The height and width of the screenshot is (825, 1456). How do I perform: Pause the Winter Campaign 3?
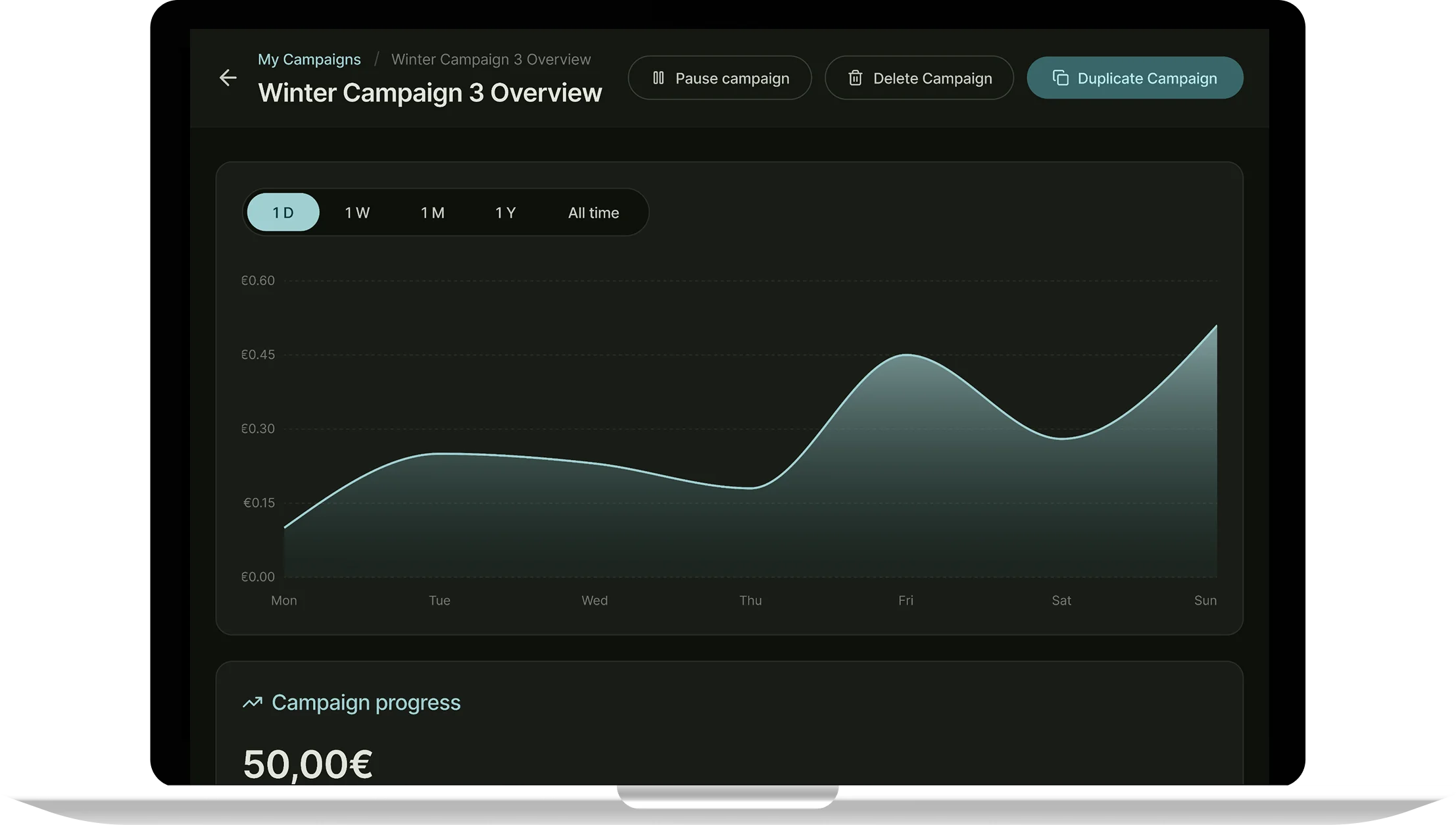click(719, 78)
